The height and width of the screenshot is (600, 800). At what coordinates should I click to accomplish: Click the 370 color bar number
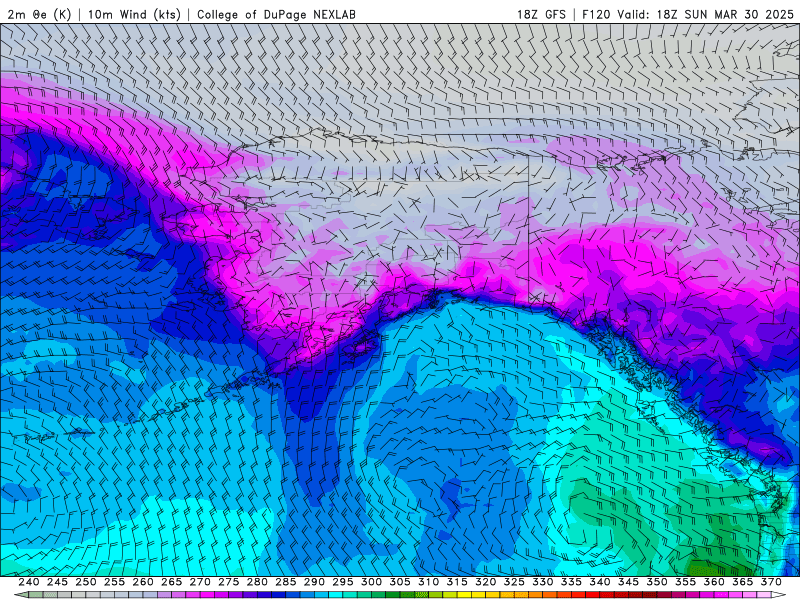[x=771, y=582]
